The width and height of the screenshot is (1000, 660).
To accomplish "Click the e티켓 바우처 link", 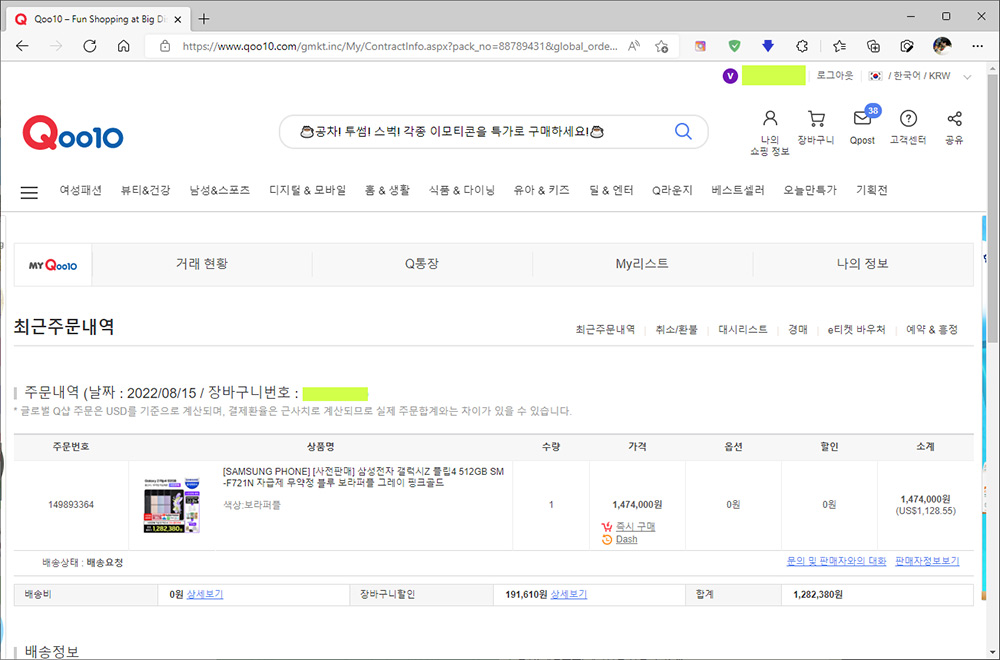I will pyautogui.click(x=857, y=330).
